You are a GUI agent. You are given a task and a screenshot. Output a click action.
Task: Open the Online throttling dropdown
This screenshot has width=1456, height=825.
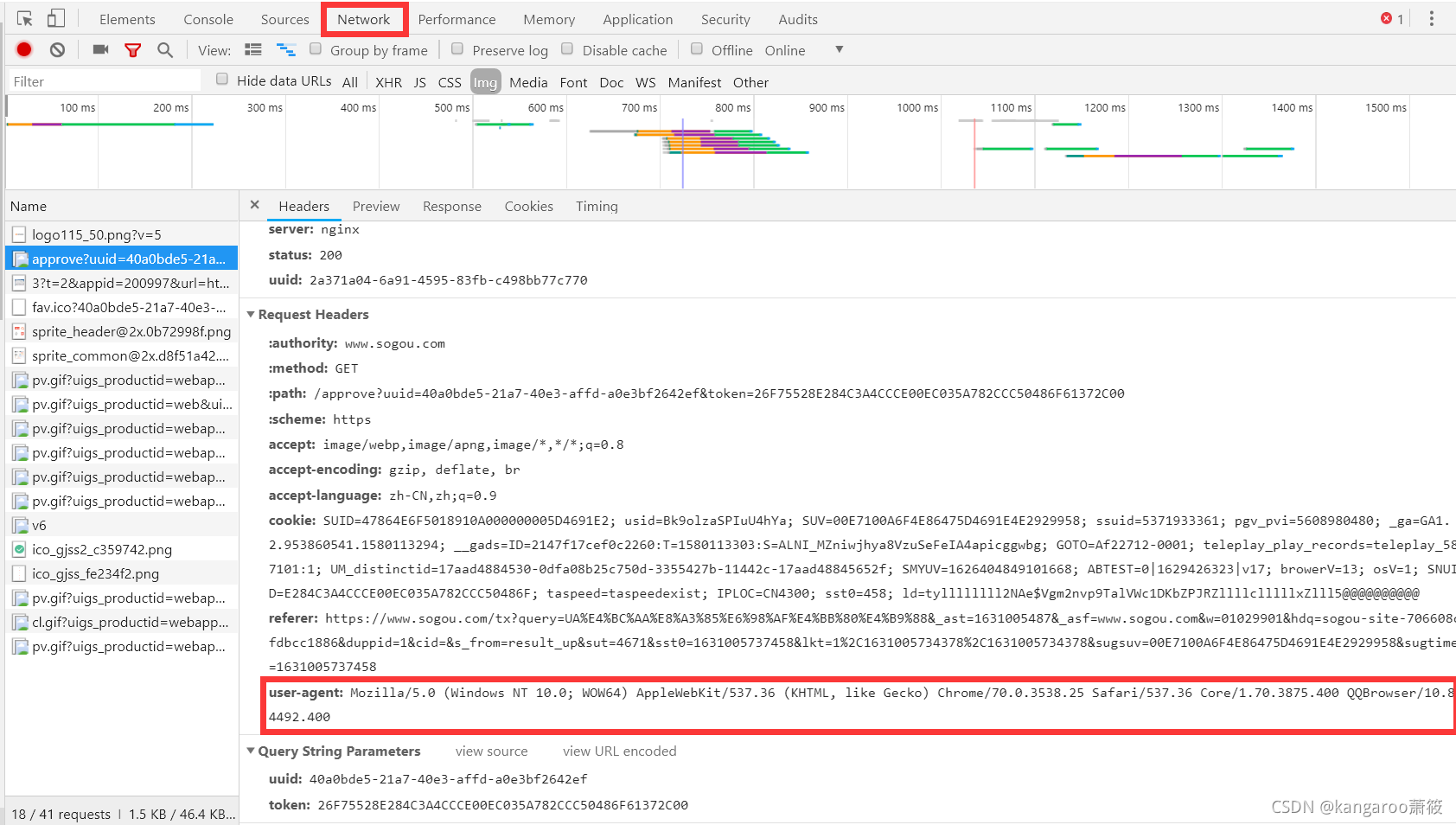click(x=803, y=50)
